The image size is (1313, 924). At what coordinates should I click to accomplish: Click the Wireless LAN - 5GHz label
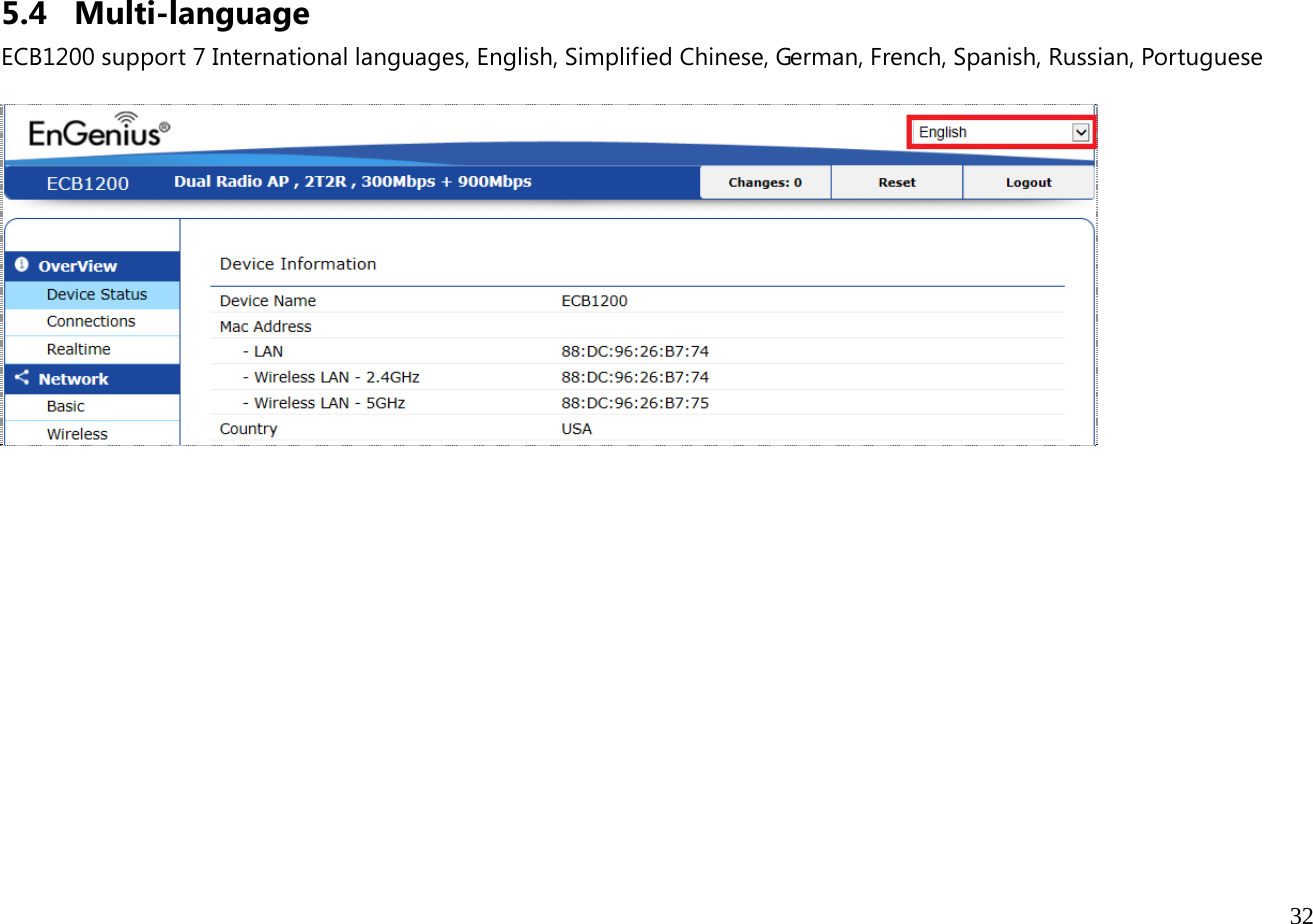(x=324, y=403)
